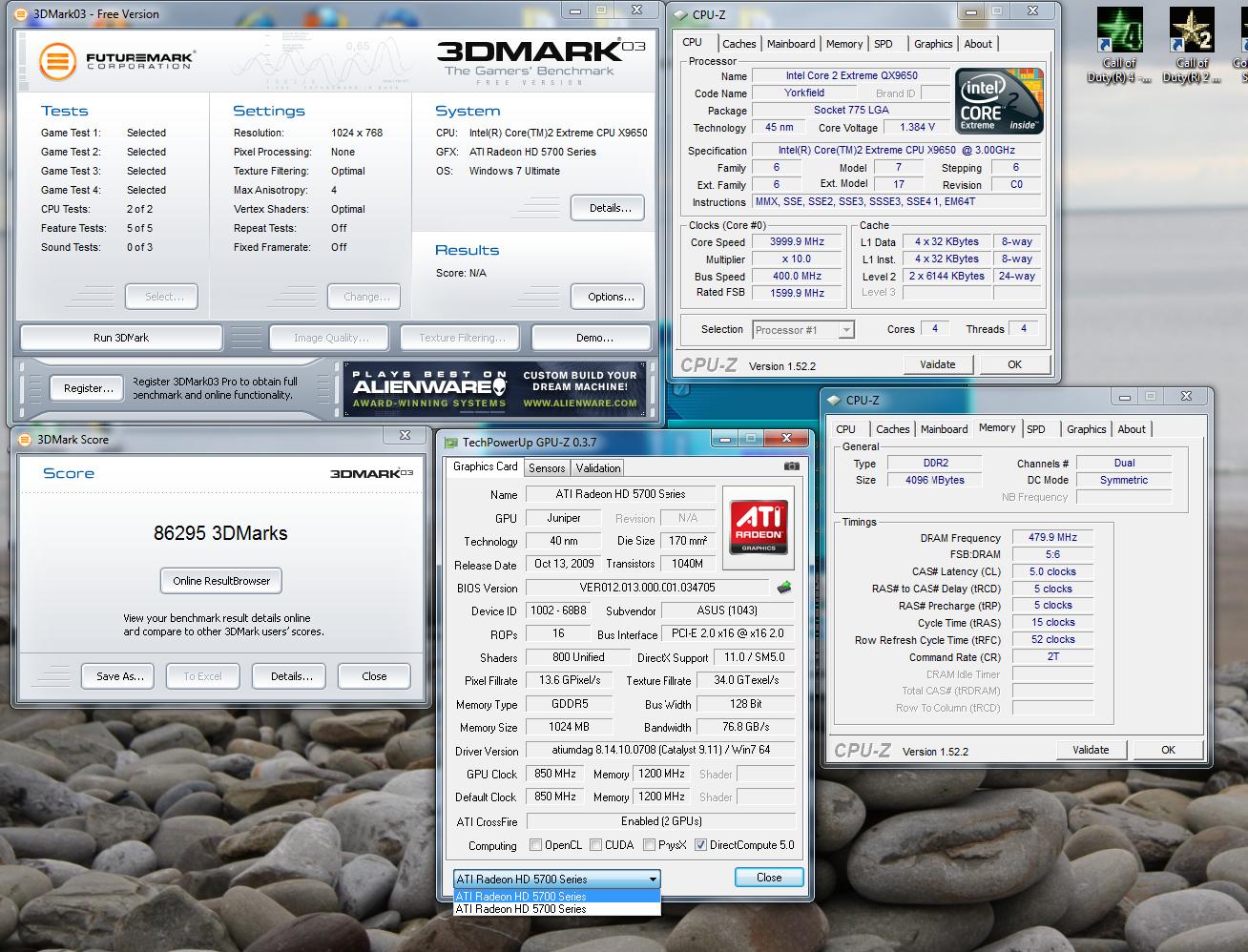Switch to Mainboard tab in top CPU-Z

pos(791,44)
